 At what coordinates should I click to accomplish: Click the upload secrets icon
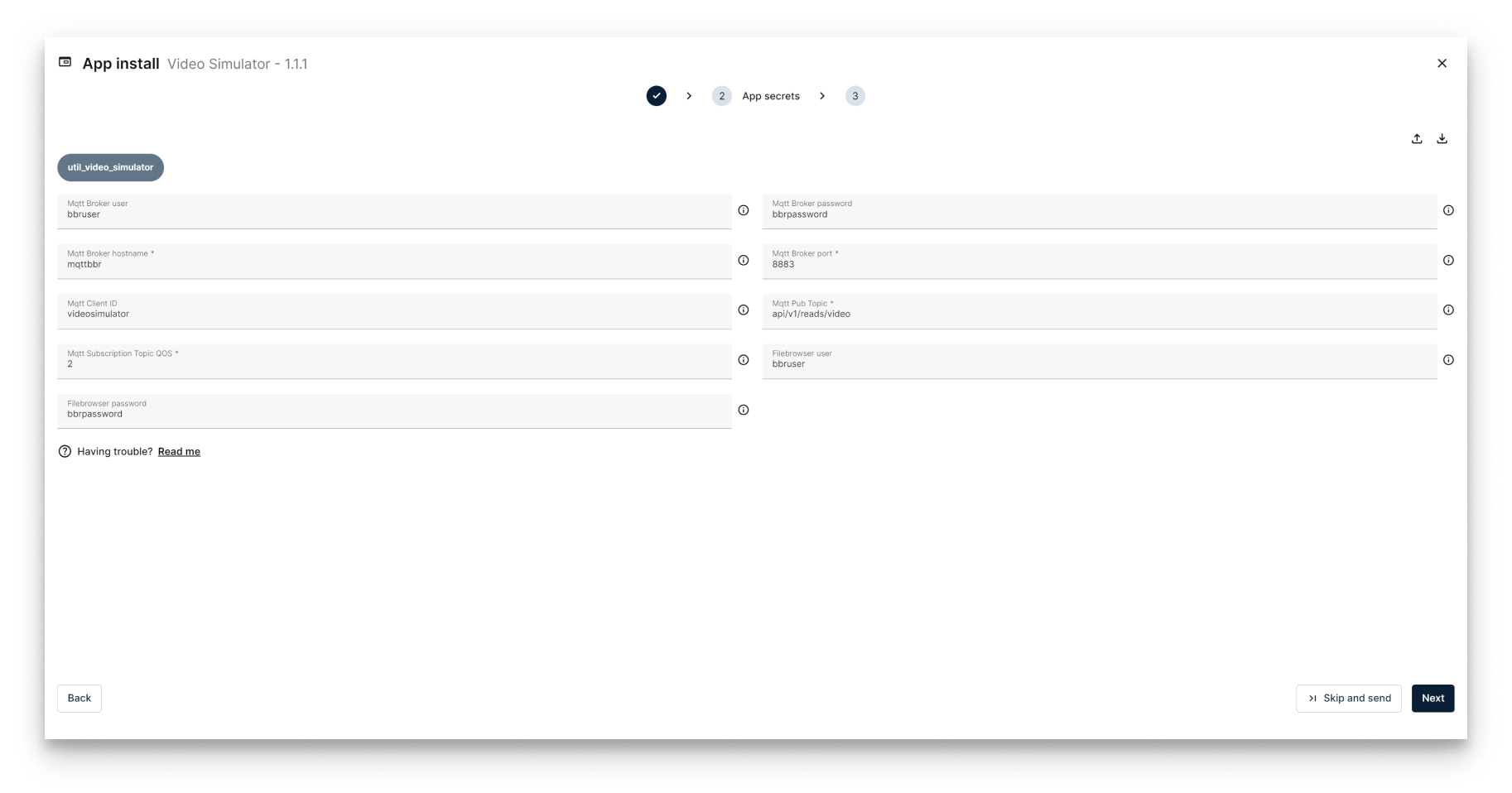pyautogui.click(x=1417, y=139)
